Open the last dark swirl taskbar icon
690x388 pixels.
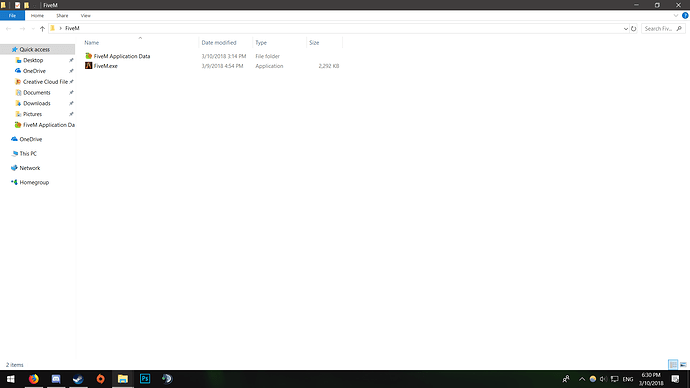tap(167, 379)
